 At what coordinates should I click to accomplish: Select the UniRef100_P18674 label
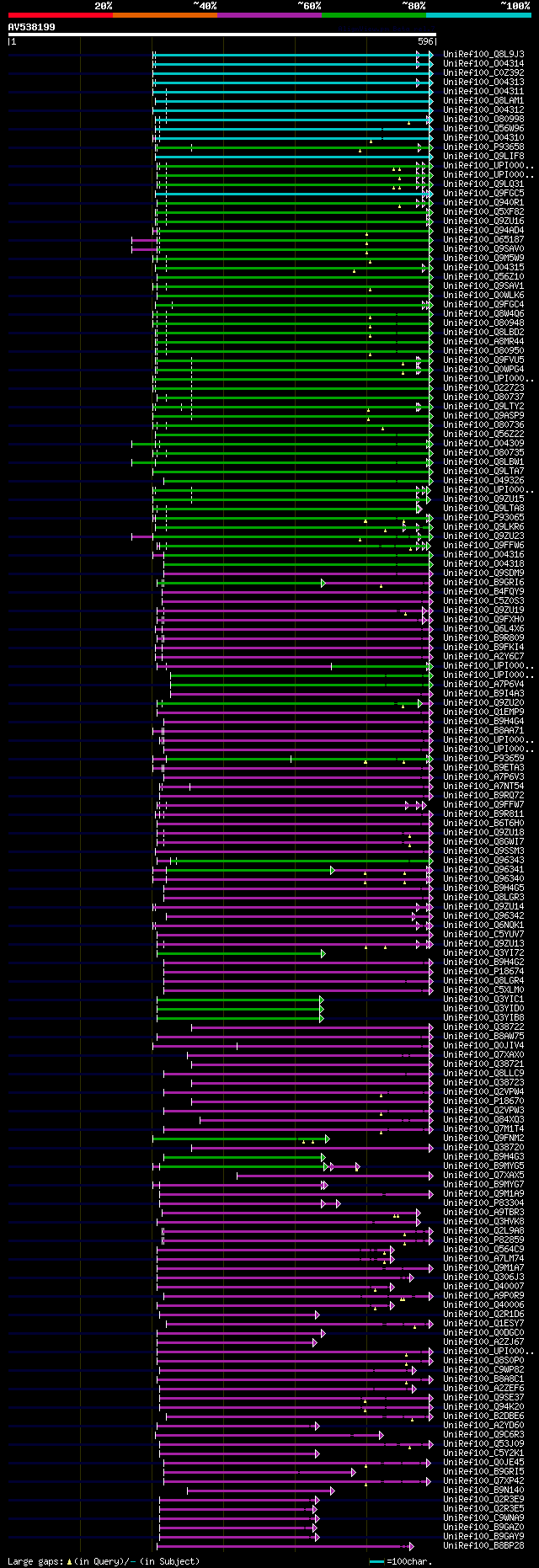click(x=483, y=971)
